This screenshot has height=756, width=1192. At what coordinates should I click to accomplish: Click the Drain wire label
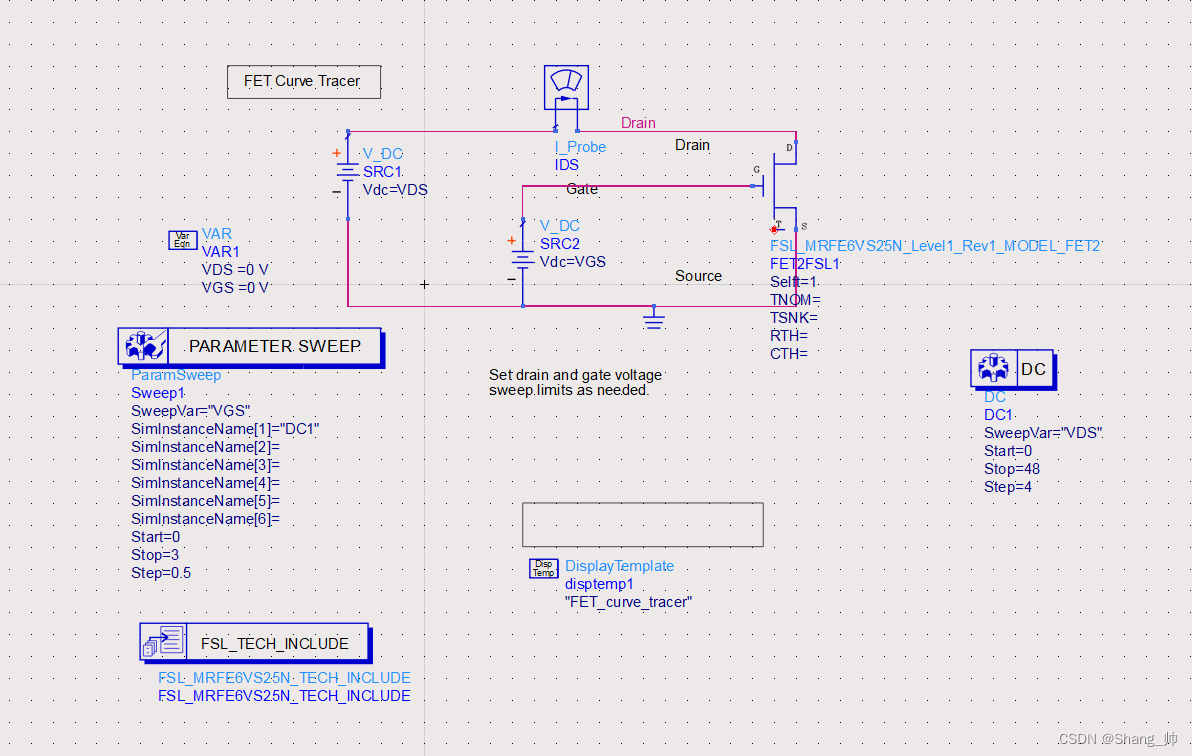638,122
